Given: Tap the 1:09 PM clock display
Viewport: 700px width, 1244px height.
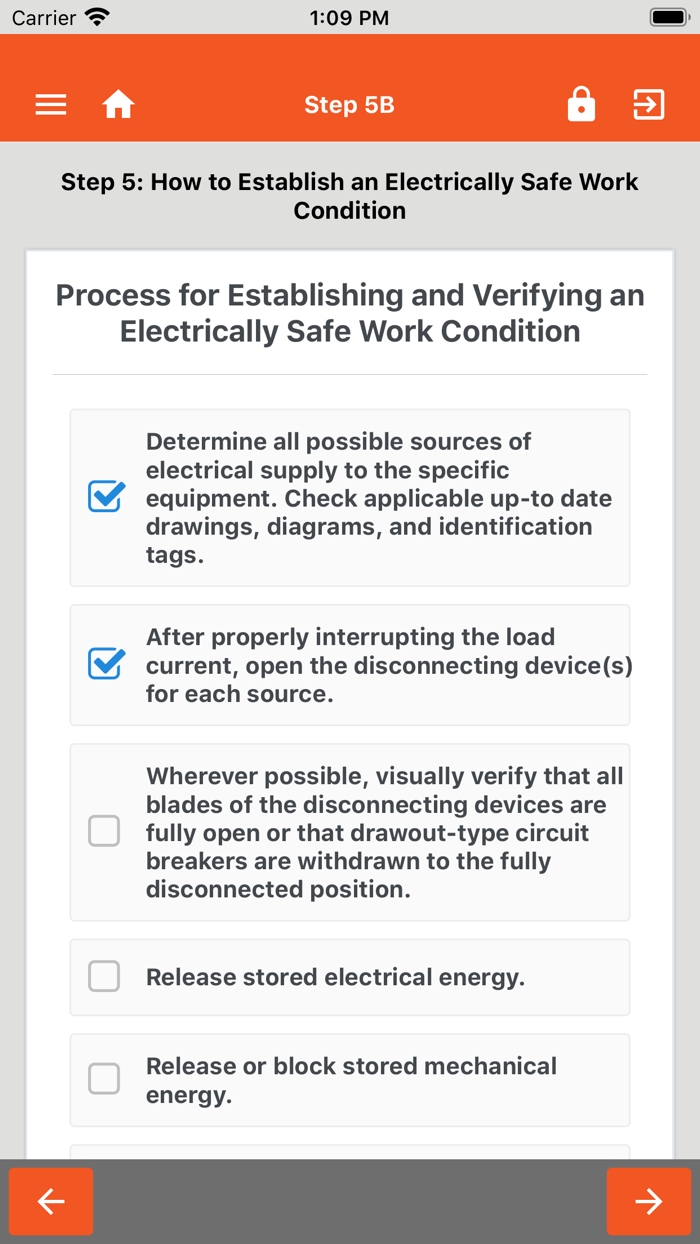Looking at the screenshot, I should click(x=349, y=16).
